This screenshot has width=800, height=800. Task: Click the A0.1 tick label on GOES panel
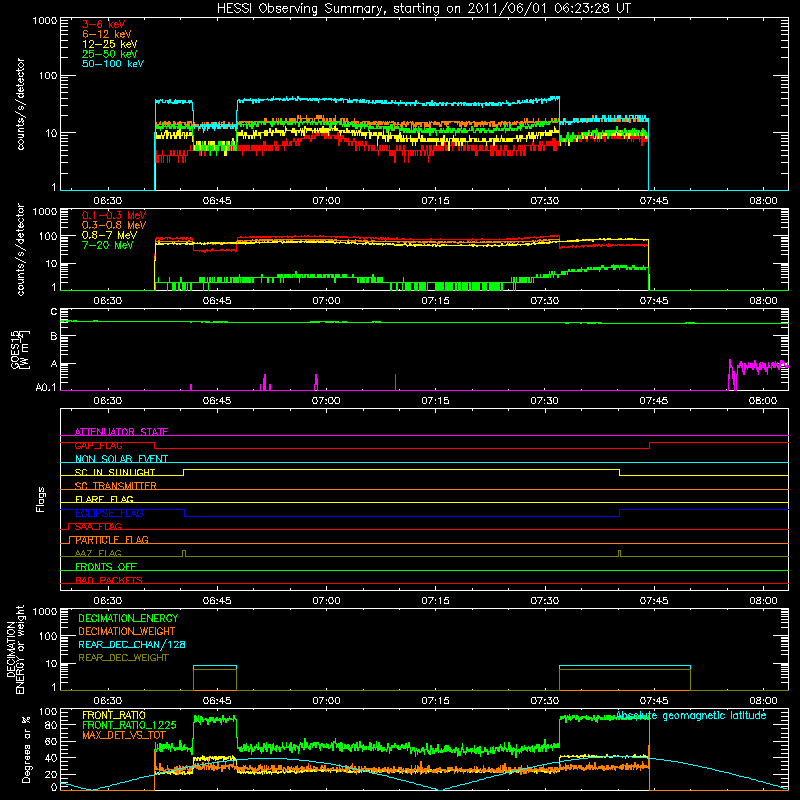[46, 388]
